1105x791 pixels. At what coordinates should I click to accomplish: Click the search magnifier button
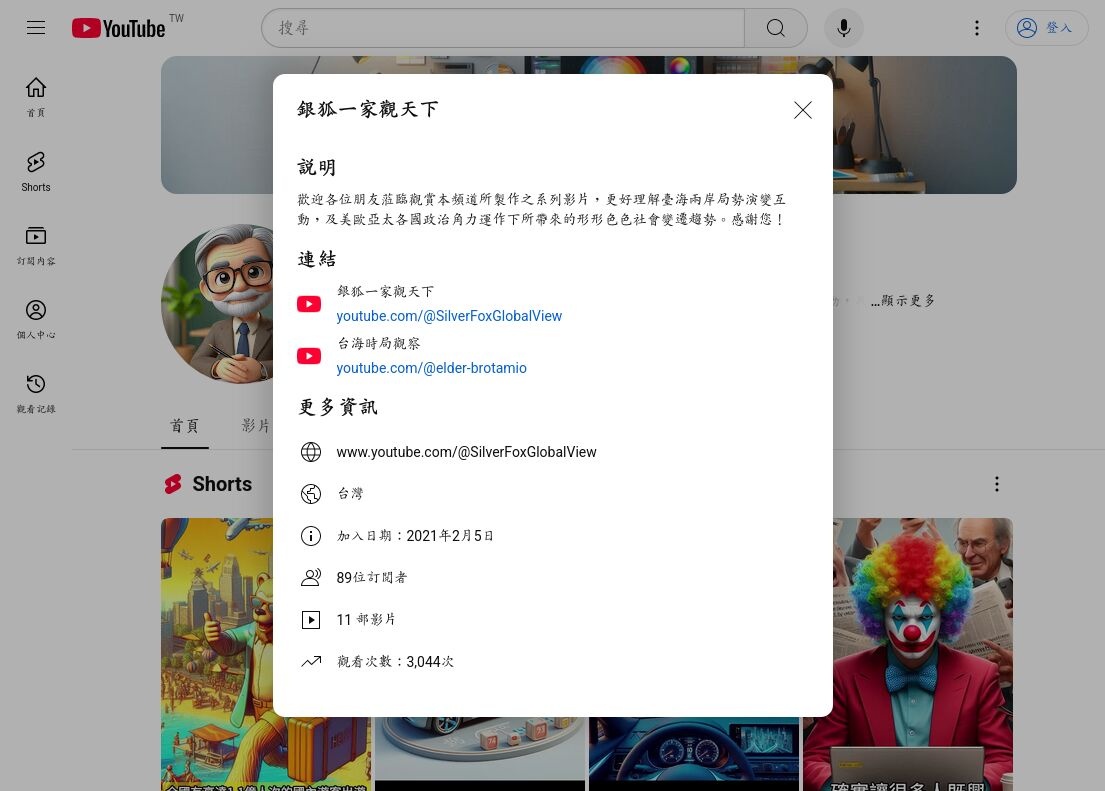(776, 28)
